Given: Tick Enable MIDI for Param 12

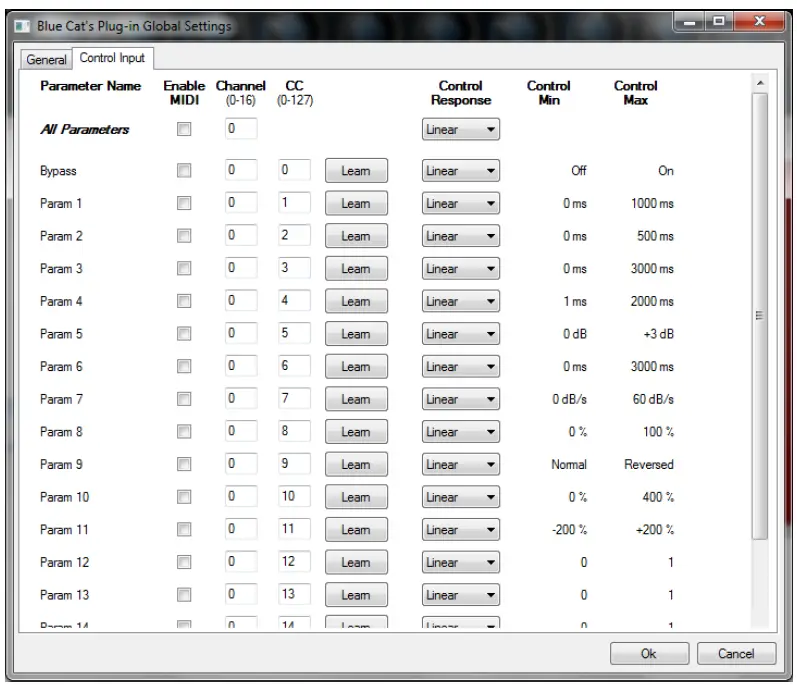Looking at the screenshot, I should click(184, 562).
